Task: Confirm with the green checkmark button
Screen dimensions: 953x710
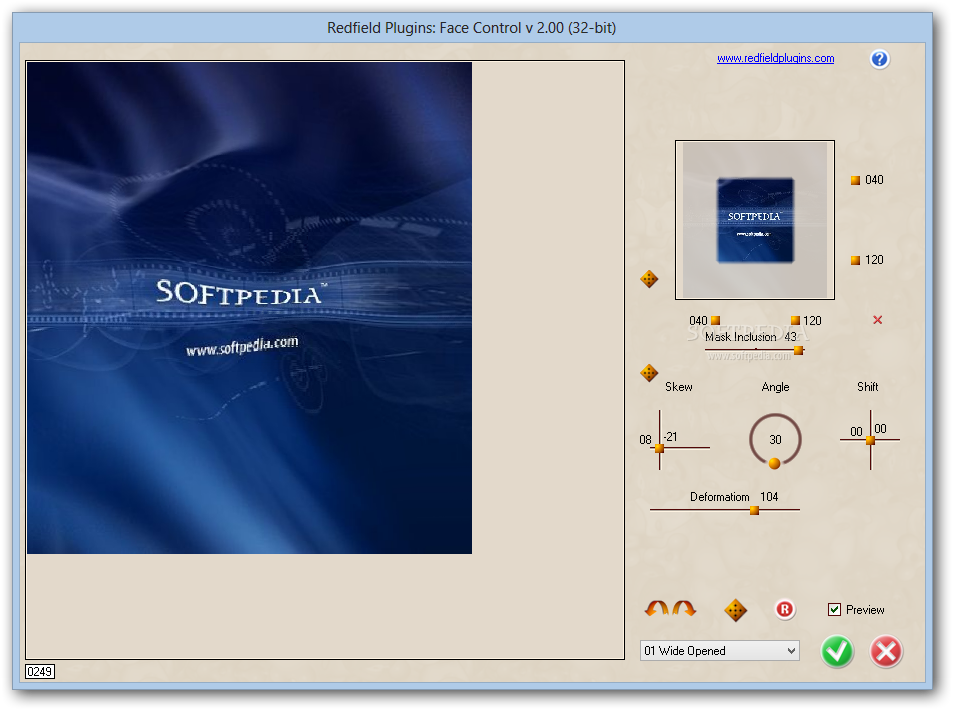Action: pyautogui.click(x=838, y=652)
